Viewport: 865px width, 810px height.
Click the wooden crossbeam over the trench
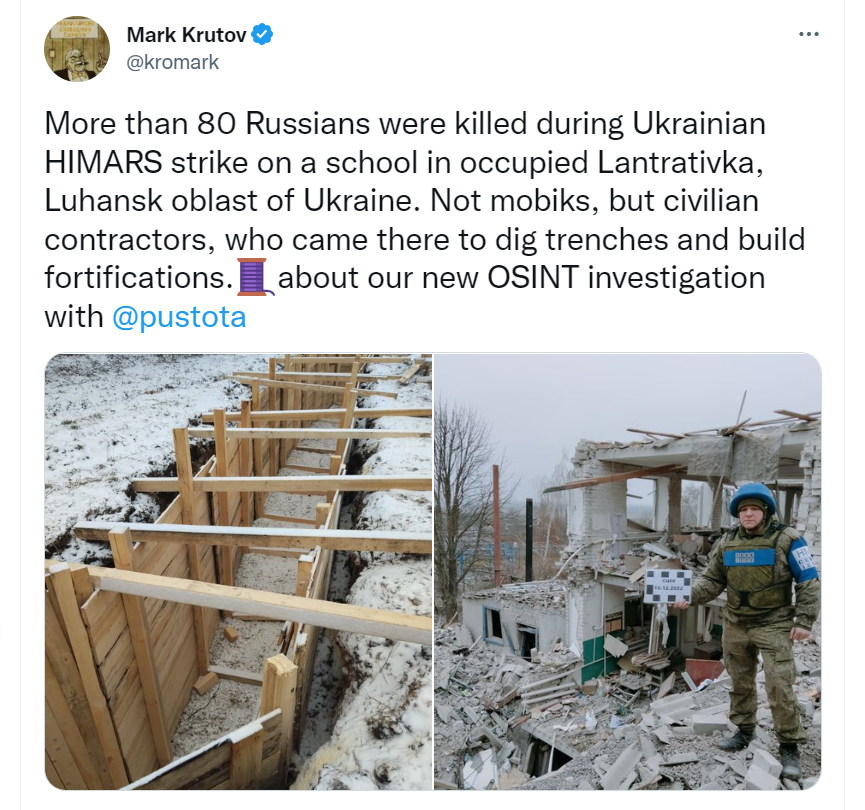(259, 601)
